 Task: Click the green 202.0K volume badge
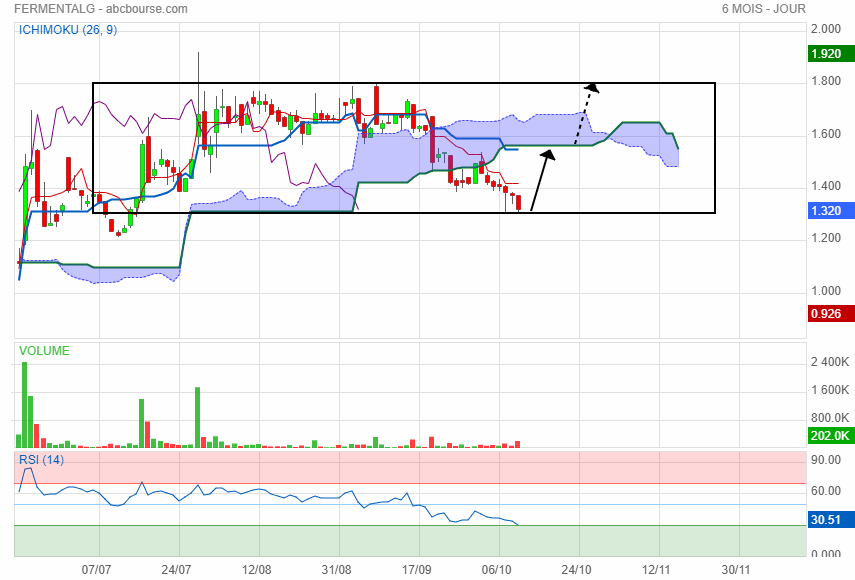[x=831, y=435]
